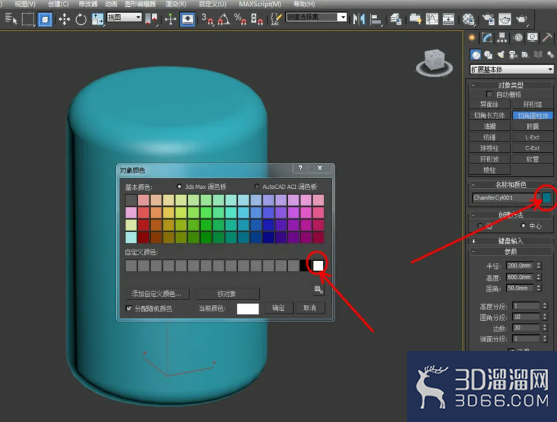Activate the Select and Move tool
Viewport: 557px width, 422px height.
64,19
